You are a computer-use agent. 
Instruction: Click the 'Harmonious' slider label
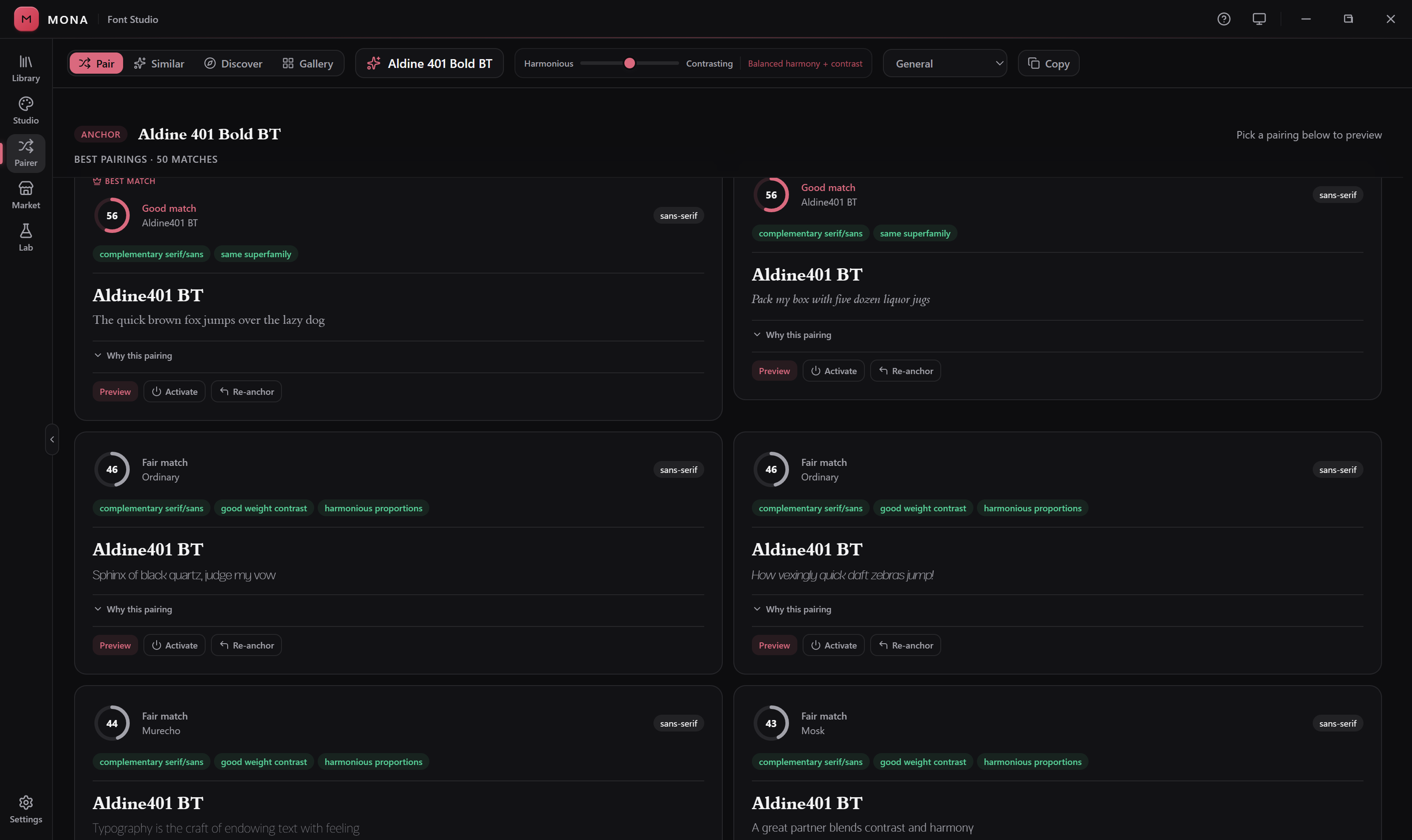[x=548, y=64]
